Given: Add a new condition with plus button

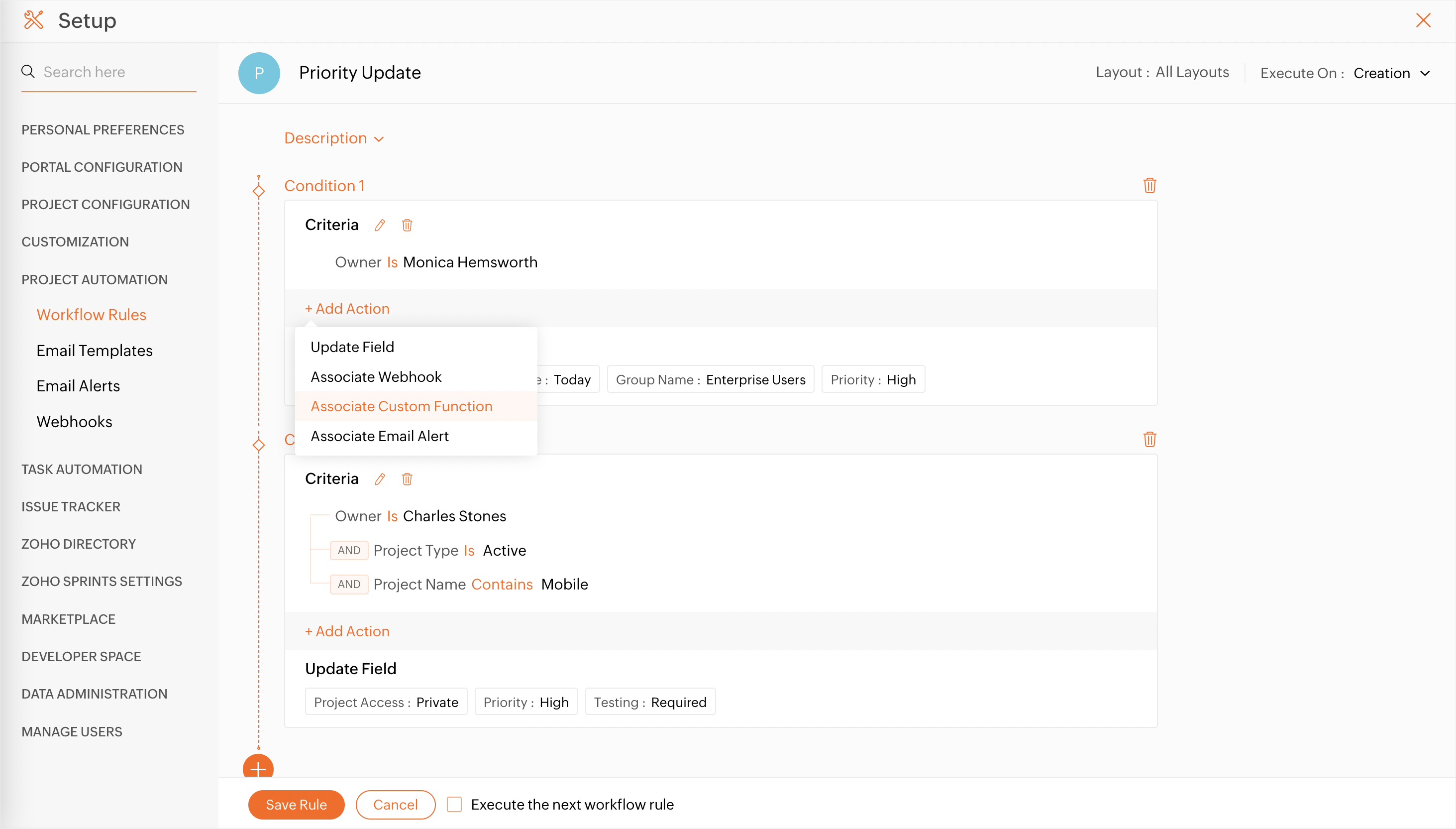Looking at the screenshot, I should point(258,766).
